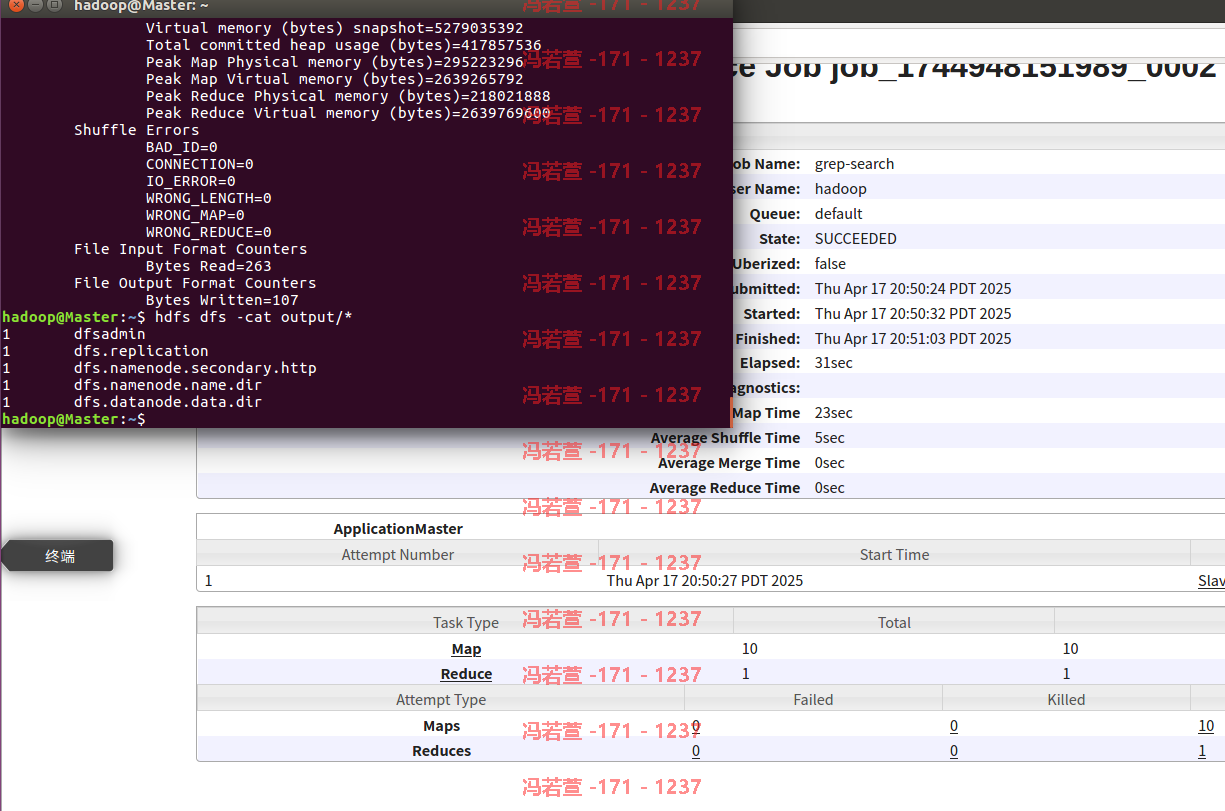Image resolution: width=1225 pixels, height=811 pixels.
Task: Click the BAD_ID=0 terminal line
Action: [x=181, y=147]
